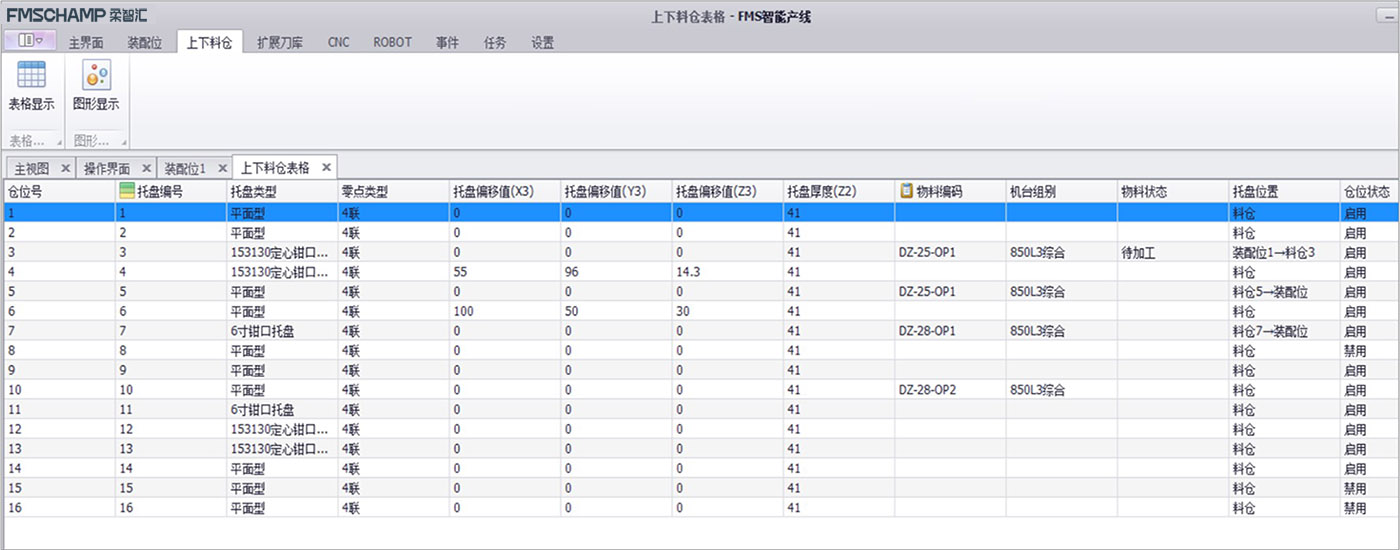Click the clipboard icon in 物料编码 header

tap(906, 191)
